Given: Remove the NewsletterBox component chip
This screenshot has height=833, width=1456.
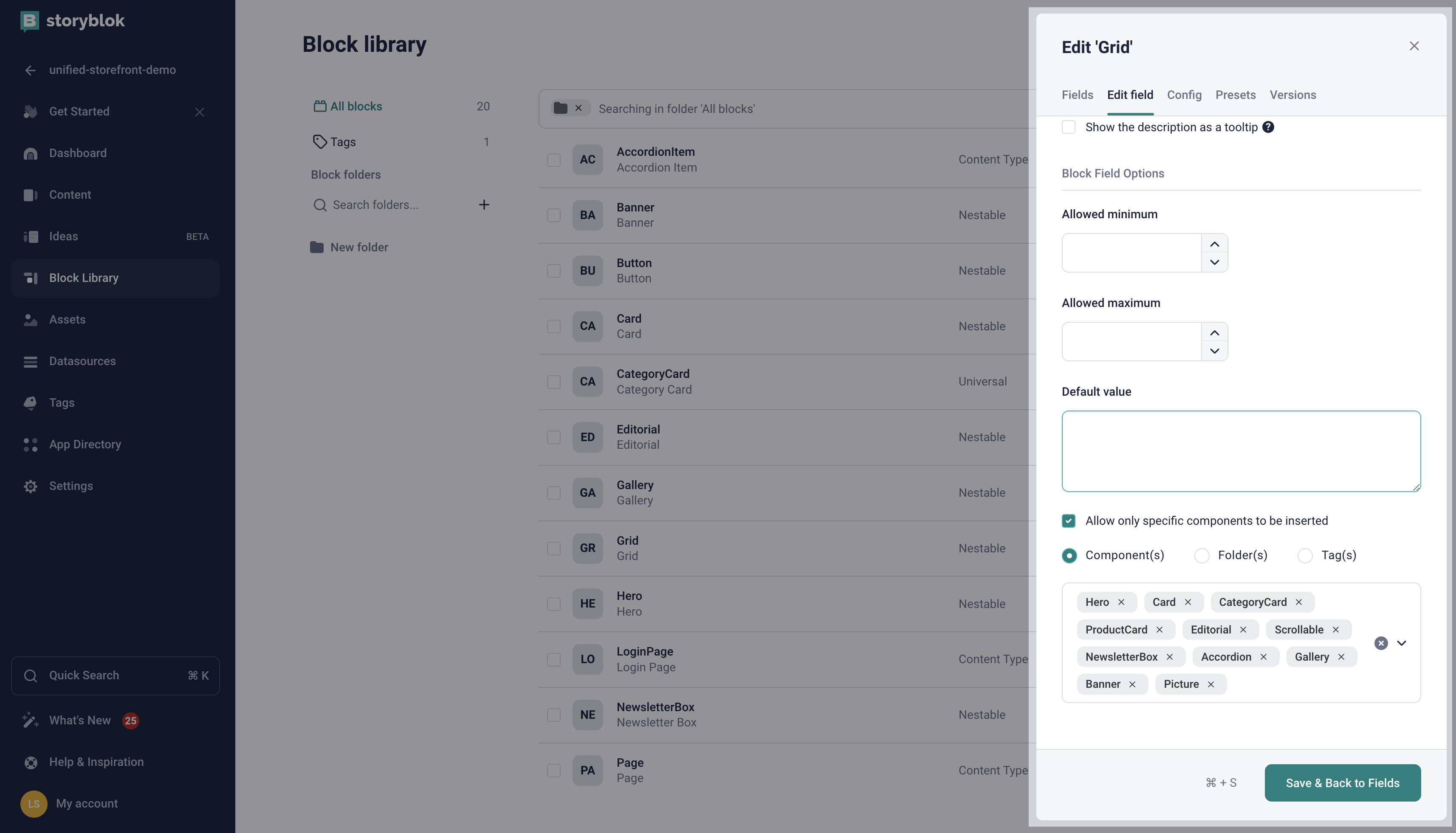Looking at the screenshot, I should click(x=1169, y=657).
